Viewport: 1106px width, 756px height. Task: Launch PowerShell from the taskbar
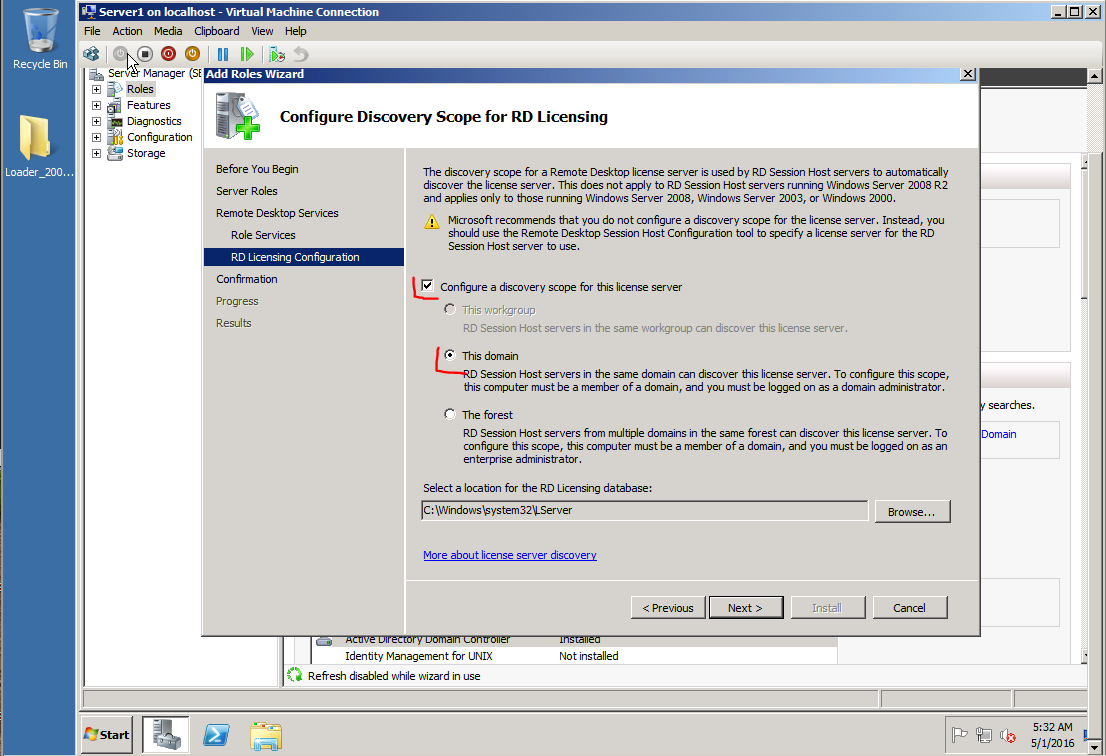216,735
